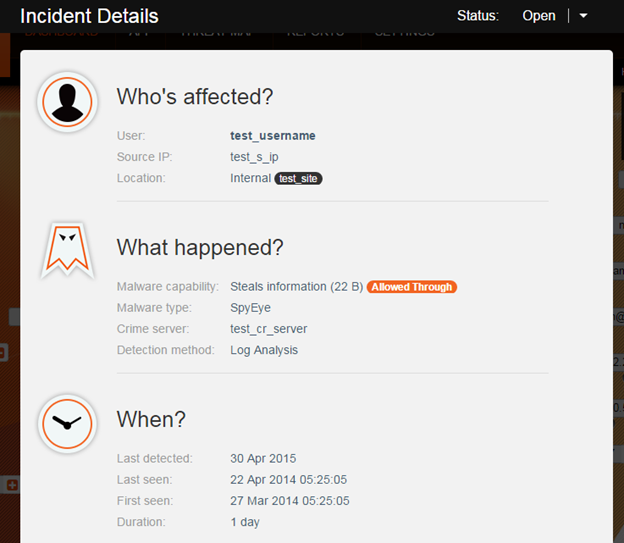The width and height of the screenshot is (624, 543).
Task: Open the Status dropdown arrow
Action: (583, 16)
